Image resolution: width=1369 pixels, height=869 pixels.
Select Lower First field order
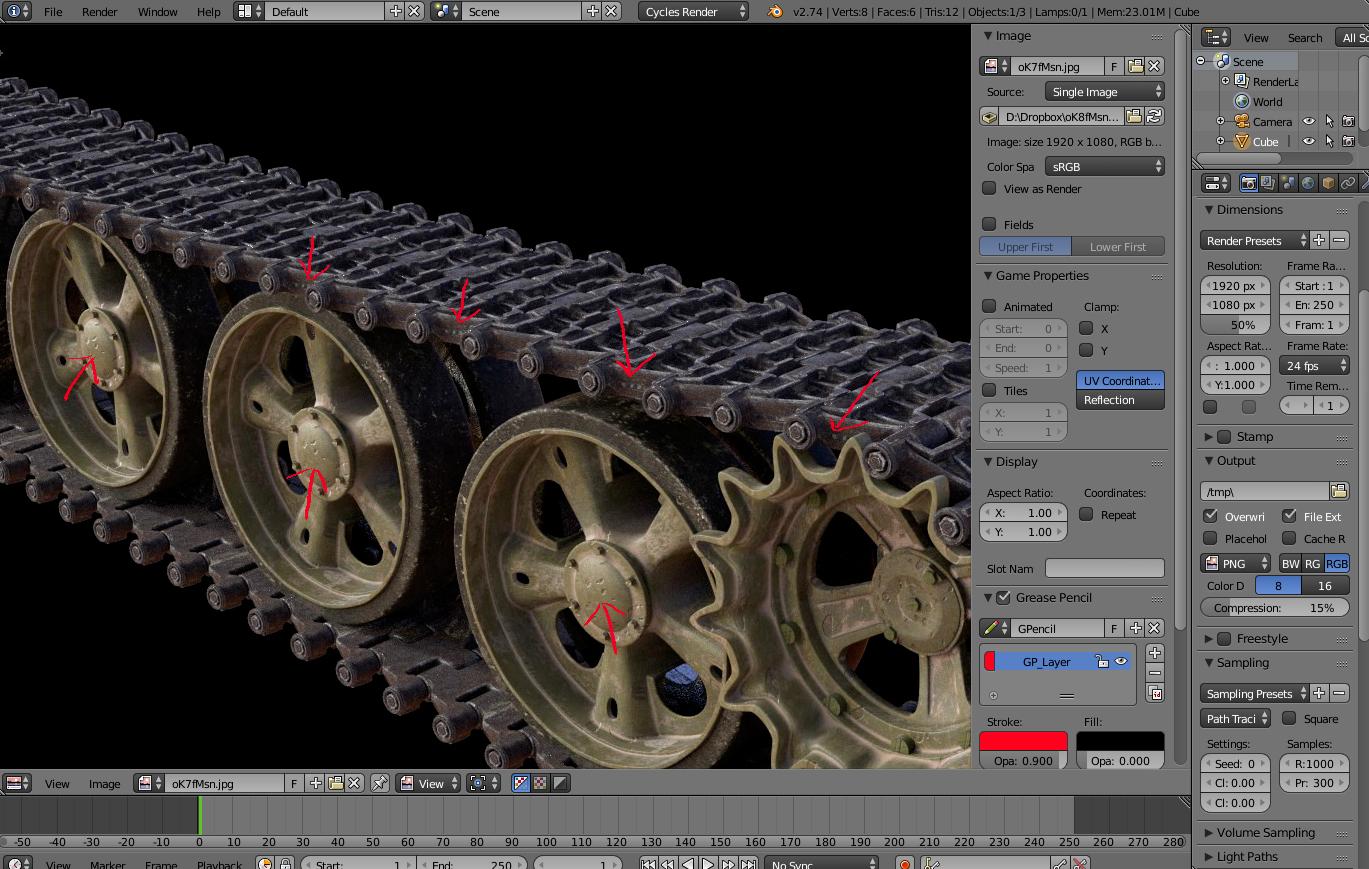[x=1118, y=246]
